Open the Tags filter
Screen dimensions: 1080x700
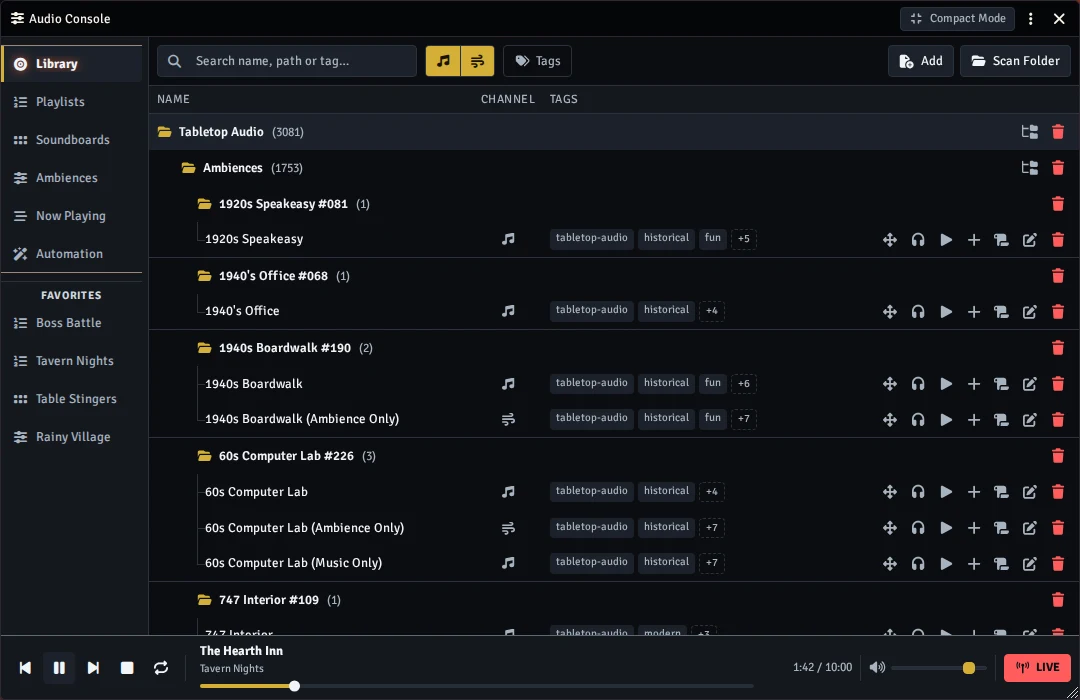[x=537, y=61]
